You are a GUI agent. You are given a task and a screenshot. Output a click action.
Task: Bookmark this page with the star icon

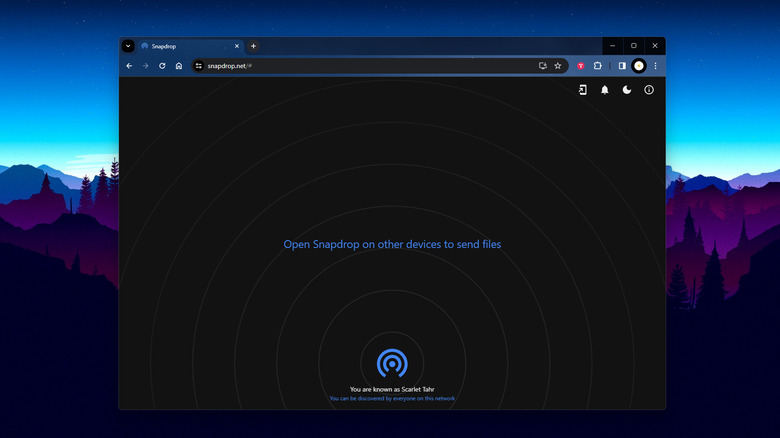[558, 66]
